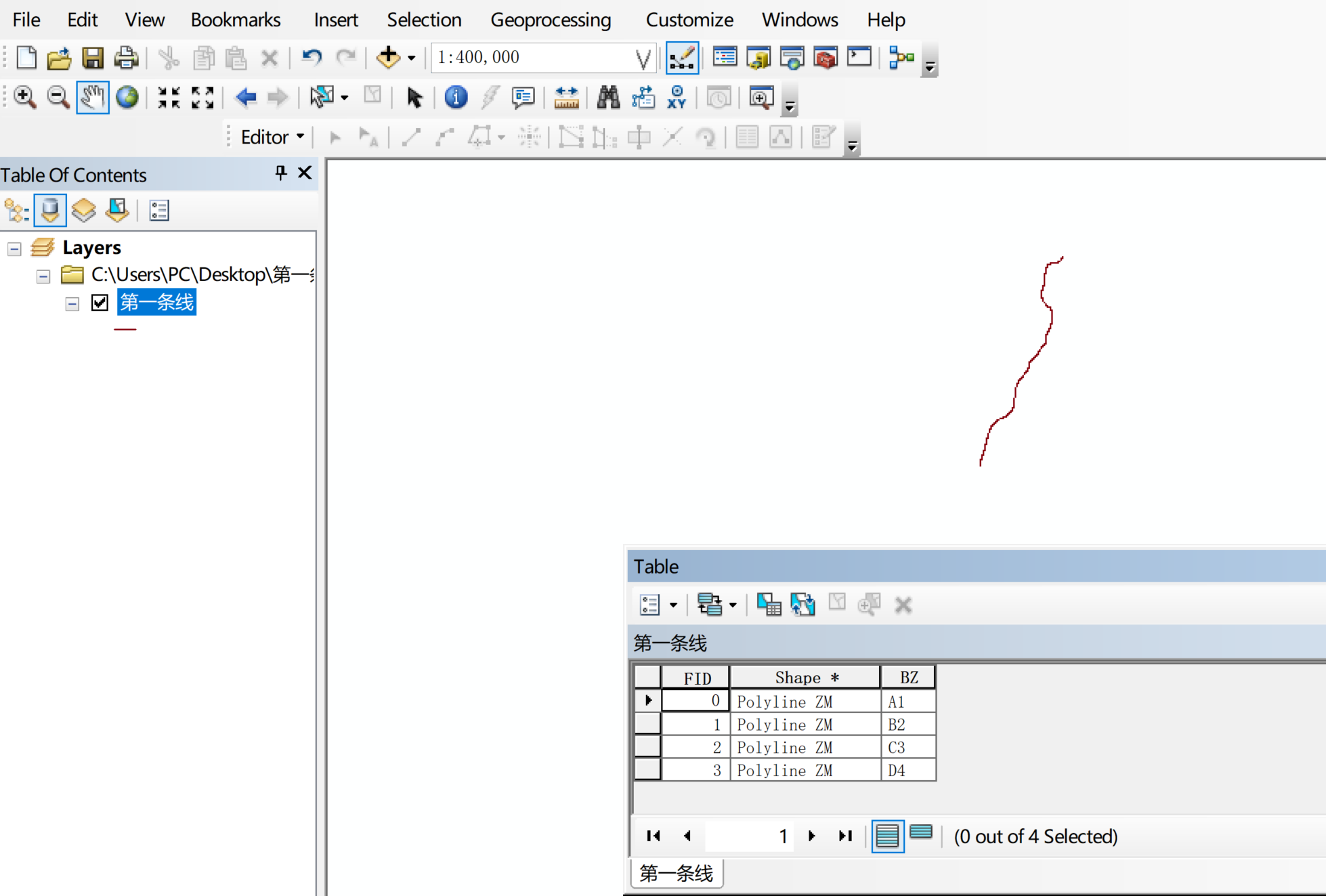Click the red line symbol swatch
This screenshot has width=1326, height=896.
pos(125,329)
